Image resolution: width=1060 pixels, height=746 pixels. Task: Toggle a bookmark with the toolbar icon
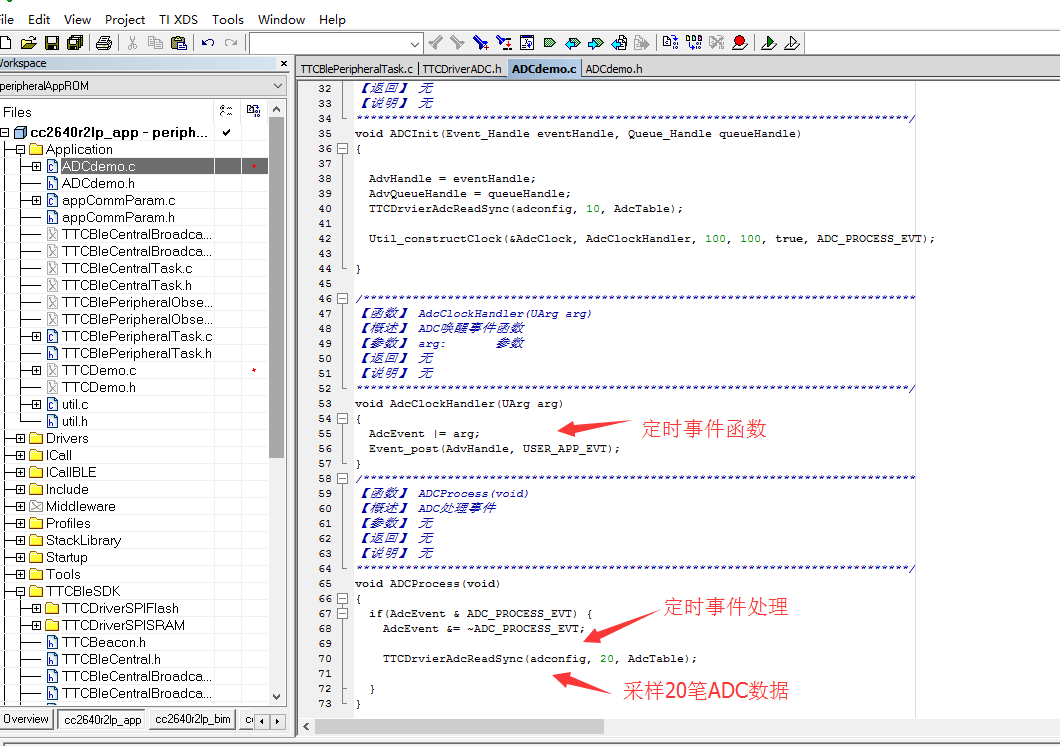(x=550, y=43)
